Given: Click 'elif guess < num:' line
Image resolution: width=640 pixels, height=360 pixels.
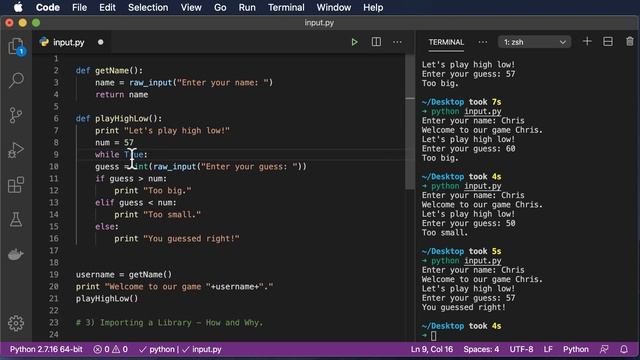Looking at the screenshot, I should (x=136, y=202).
